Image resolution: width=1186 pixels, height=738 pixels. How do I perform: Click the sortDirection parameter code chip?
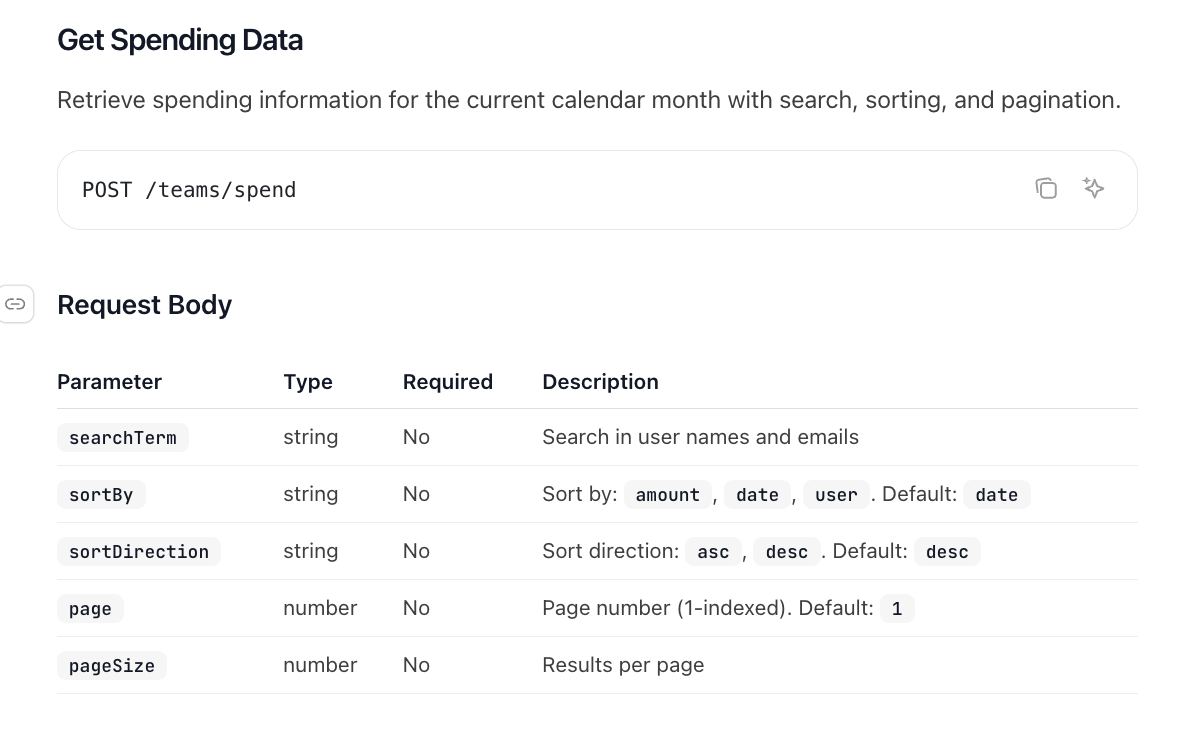(138, 552)
